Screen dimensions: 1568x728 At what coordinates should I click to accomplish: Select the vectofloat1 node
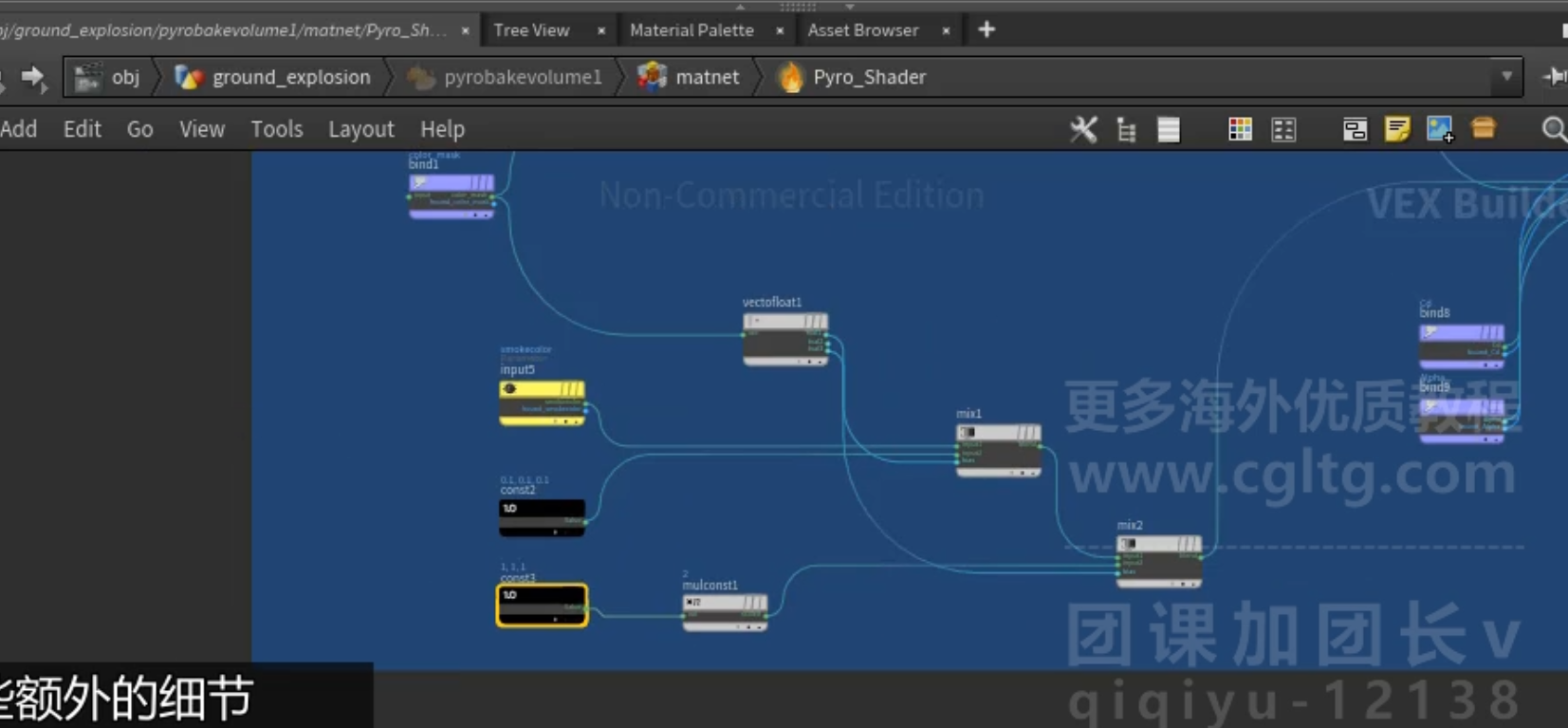pos(785,339)
